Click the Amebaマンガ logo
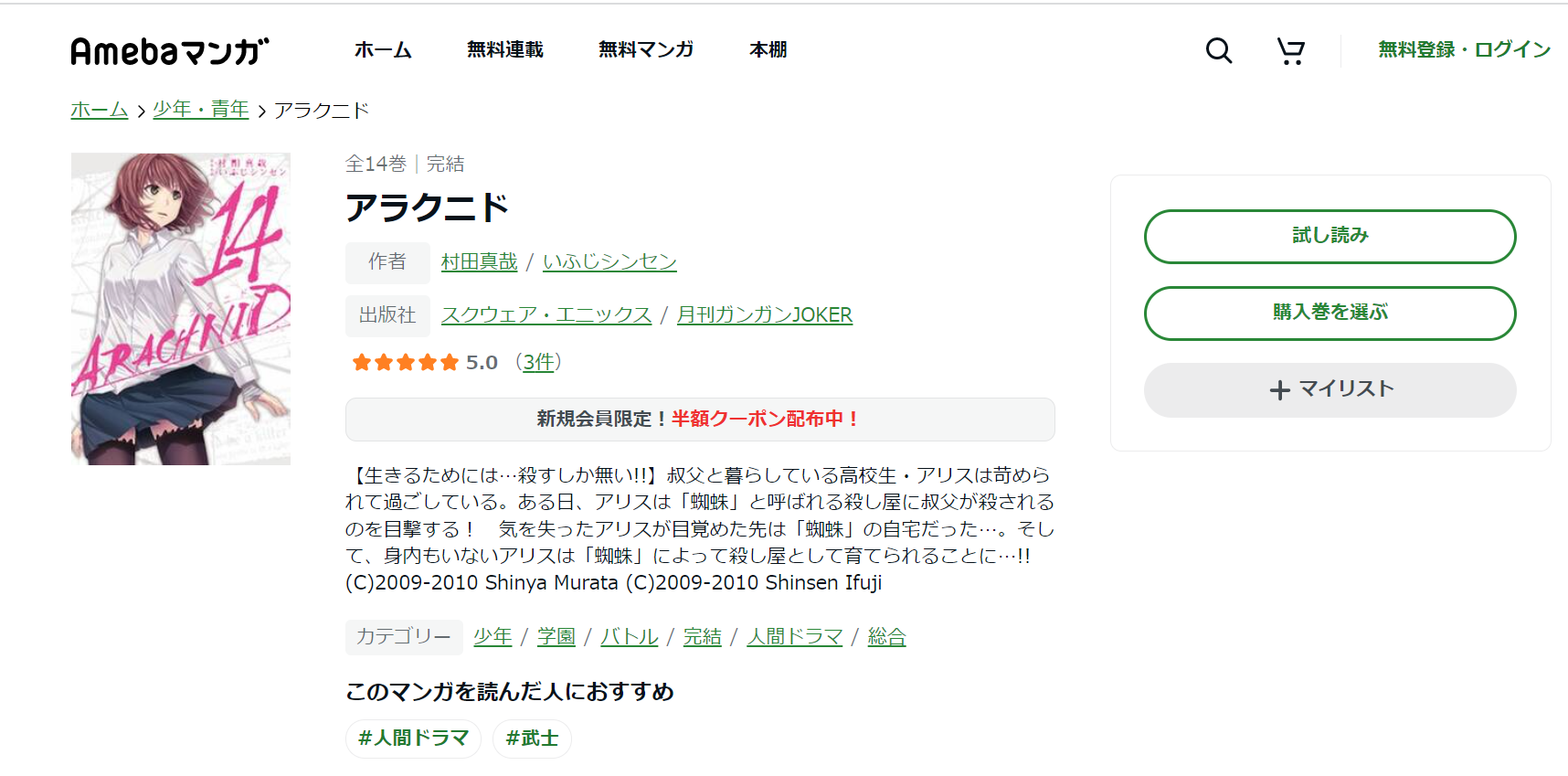This screenshot has width=1568, height=776. click(x=170, y=51)
